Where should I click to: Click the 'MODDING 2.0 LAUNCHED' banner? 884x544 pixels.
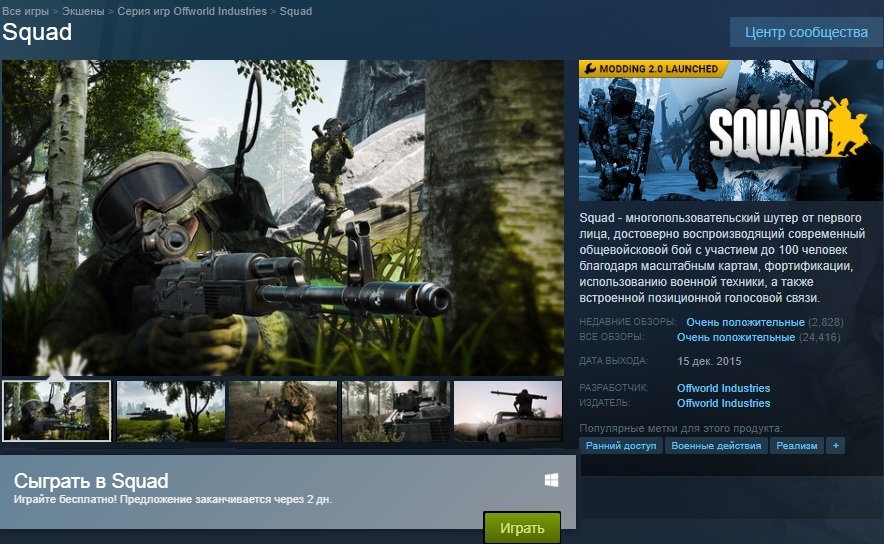[653, 69]
